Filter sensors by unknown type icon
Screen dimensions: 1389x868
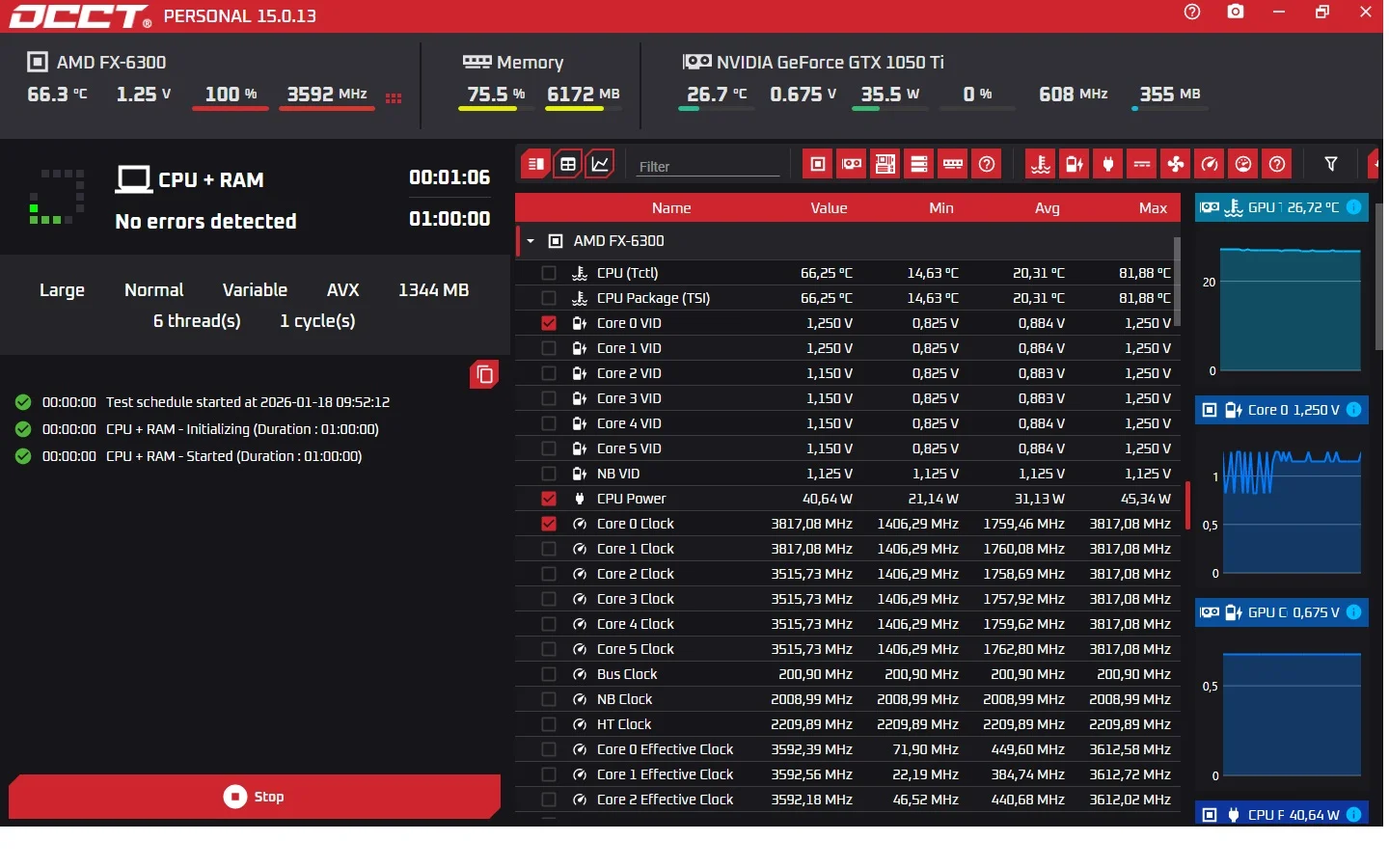click(1277, 164)
